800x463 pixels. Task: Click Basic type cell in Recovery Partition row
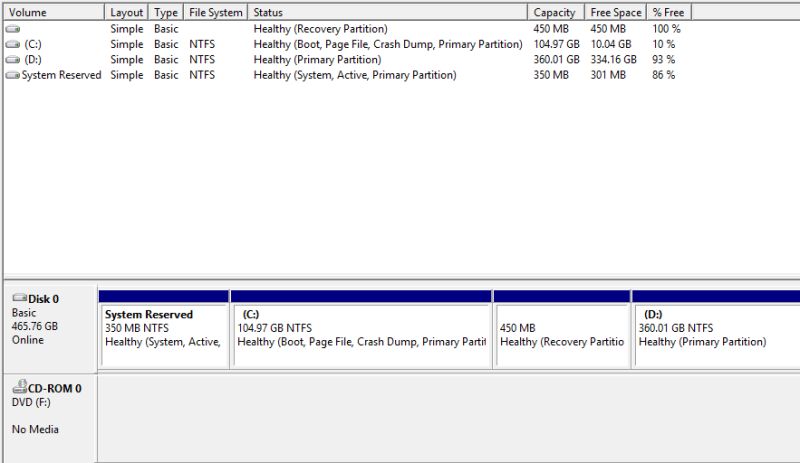coord(166,29)
